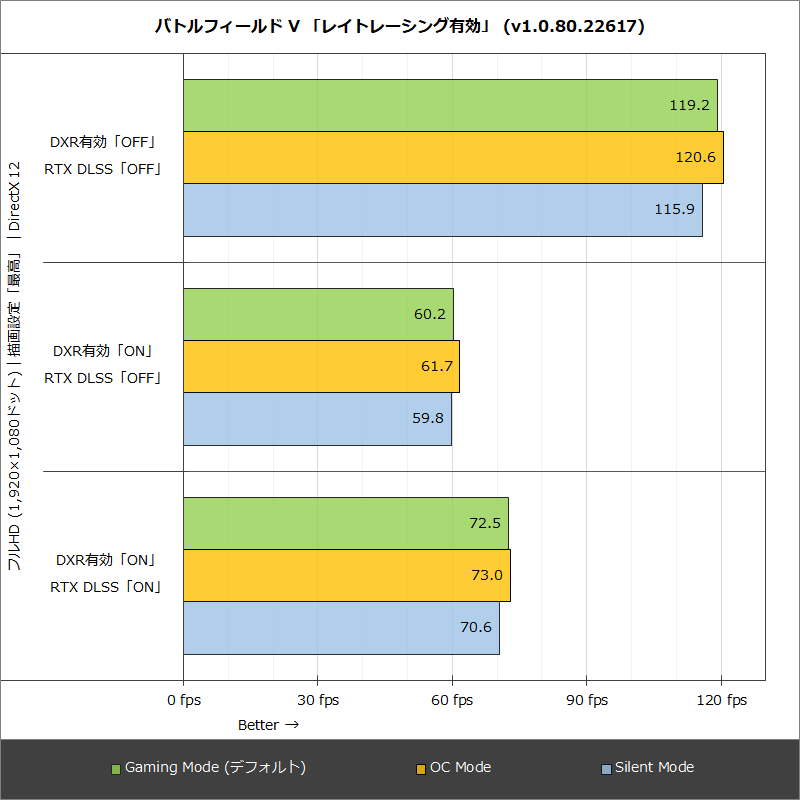800x800 pixels.
Task: Select the Silent Mode legend label
Action: click(x=655, y=767)
